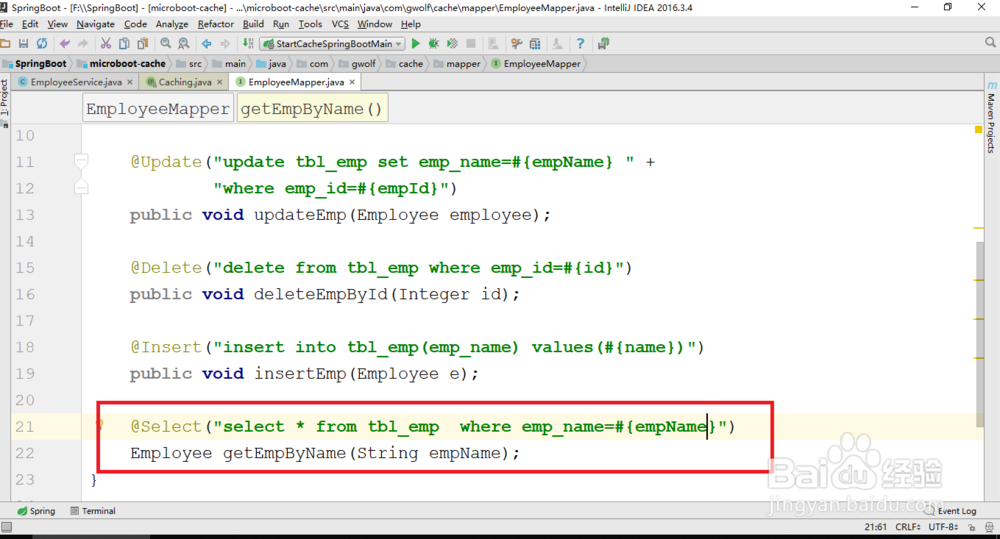Screen dimensions: 1000x539
Task: Open the Refactor menu
Action: [216, 24]
